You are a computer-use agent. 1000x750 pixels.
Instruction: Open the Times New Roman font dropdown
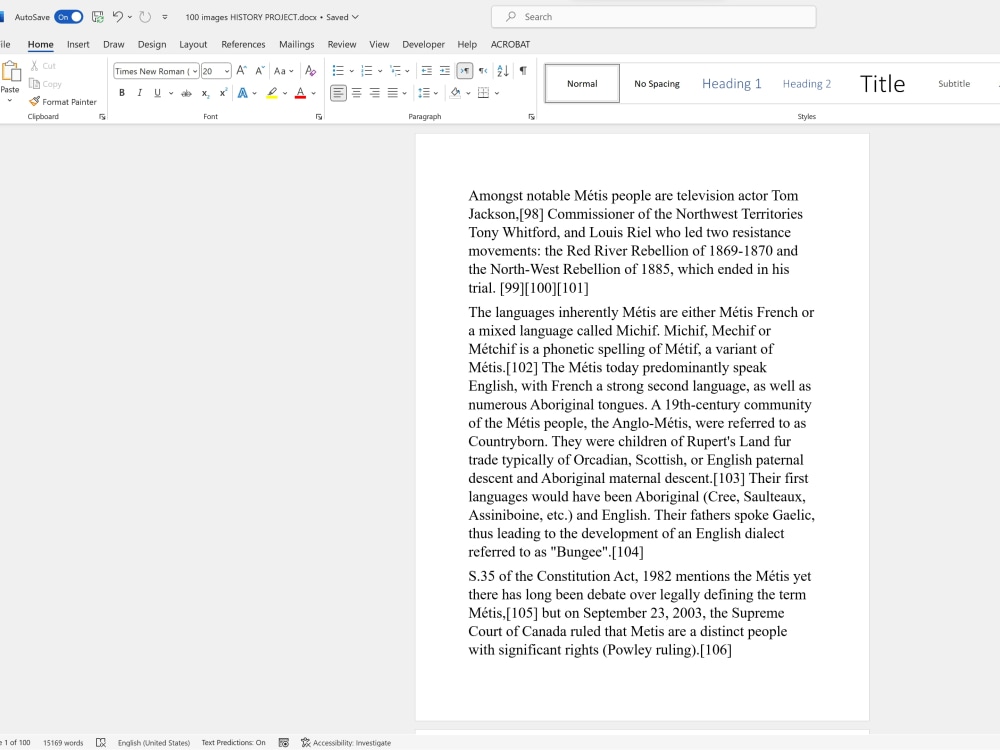[x=195, y=71]
